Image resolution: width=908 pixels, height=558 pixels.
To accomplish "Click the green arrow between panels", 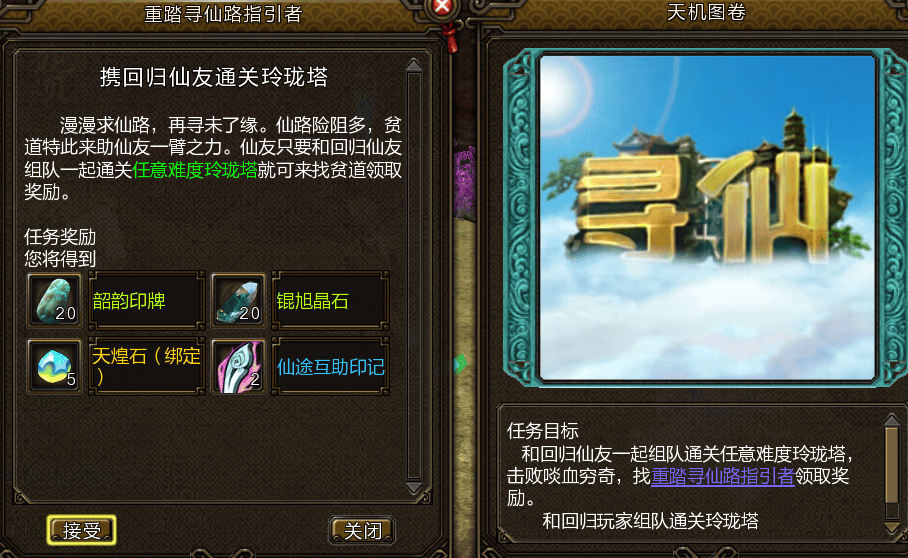I will tap(460, 364).
